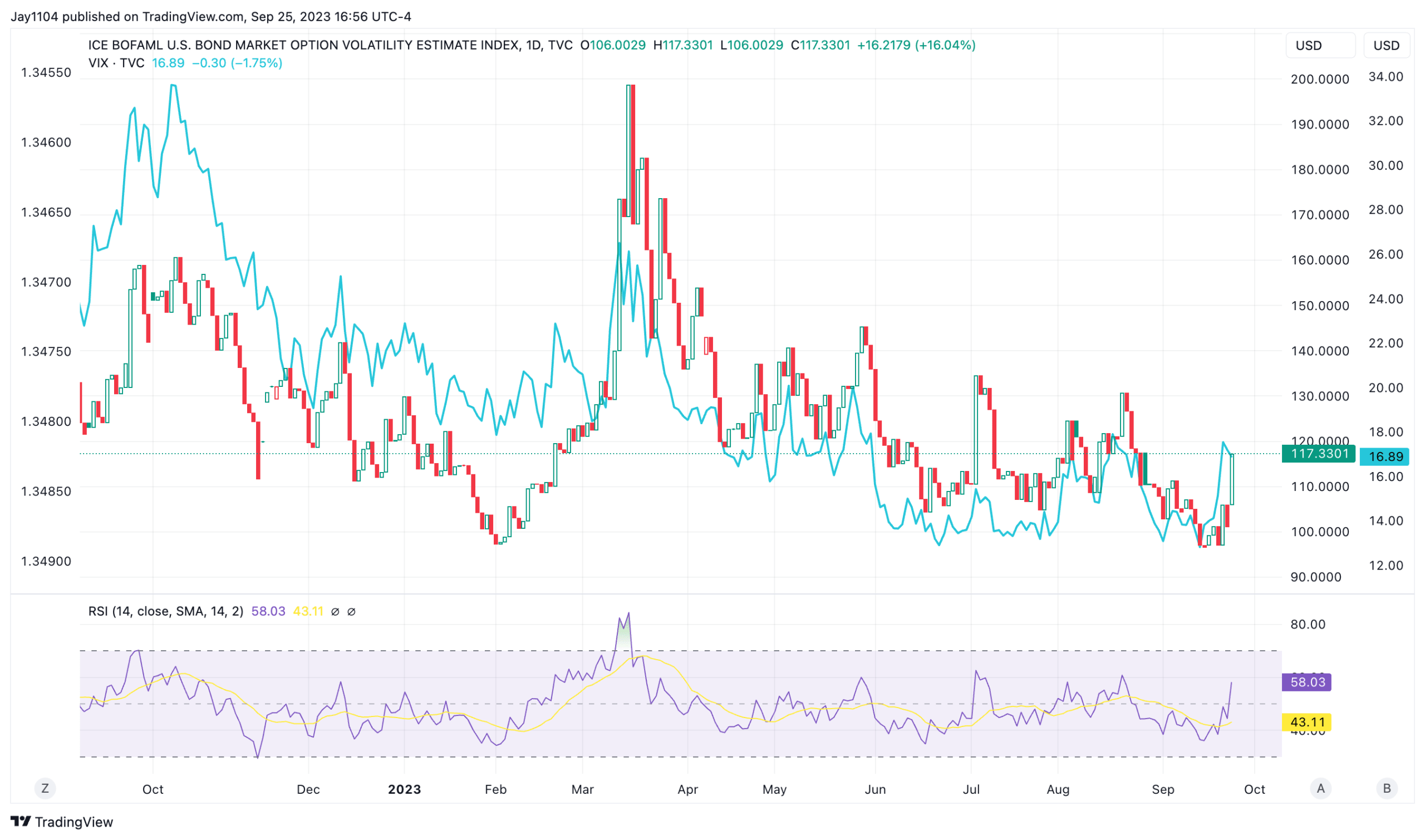Click the 34.00 VIX scale value
The width and height of the screenshot is (1425, 840).
pos(1385,76)
